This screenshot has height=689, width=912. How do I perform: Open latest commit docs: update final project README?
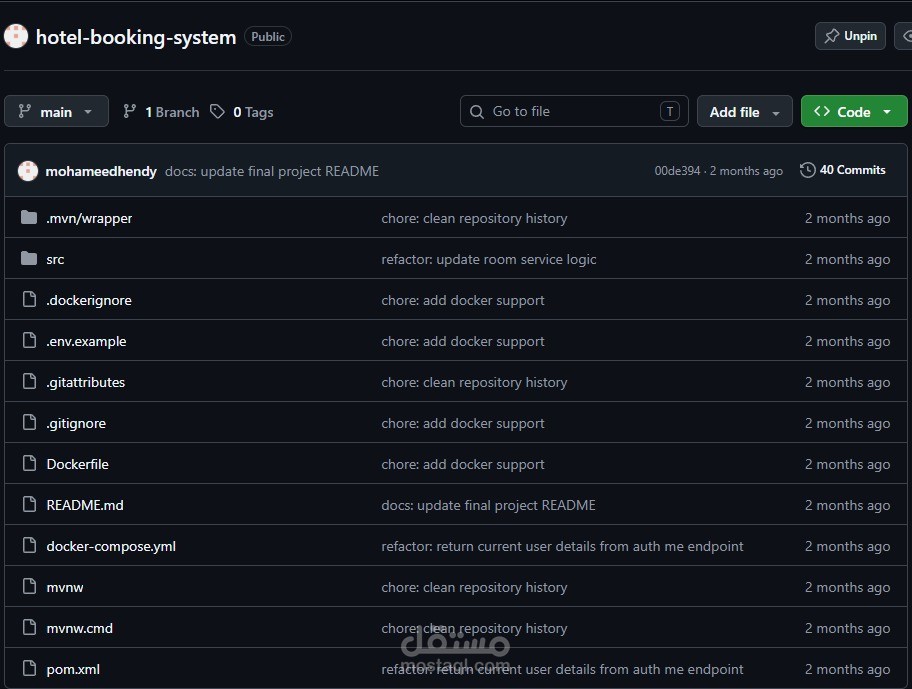(272, 171)
